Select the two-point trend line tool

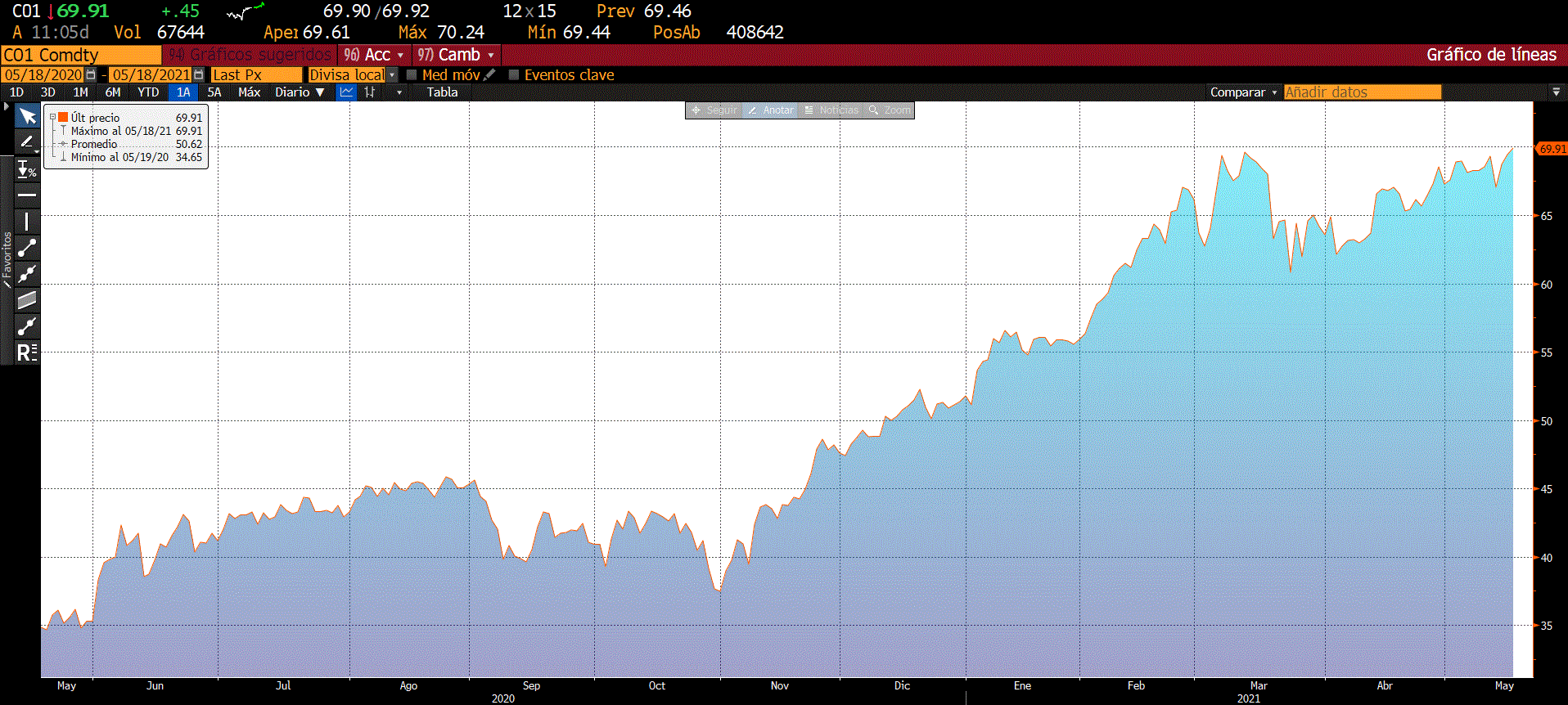(27, 248)
